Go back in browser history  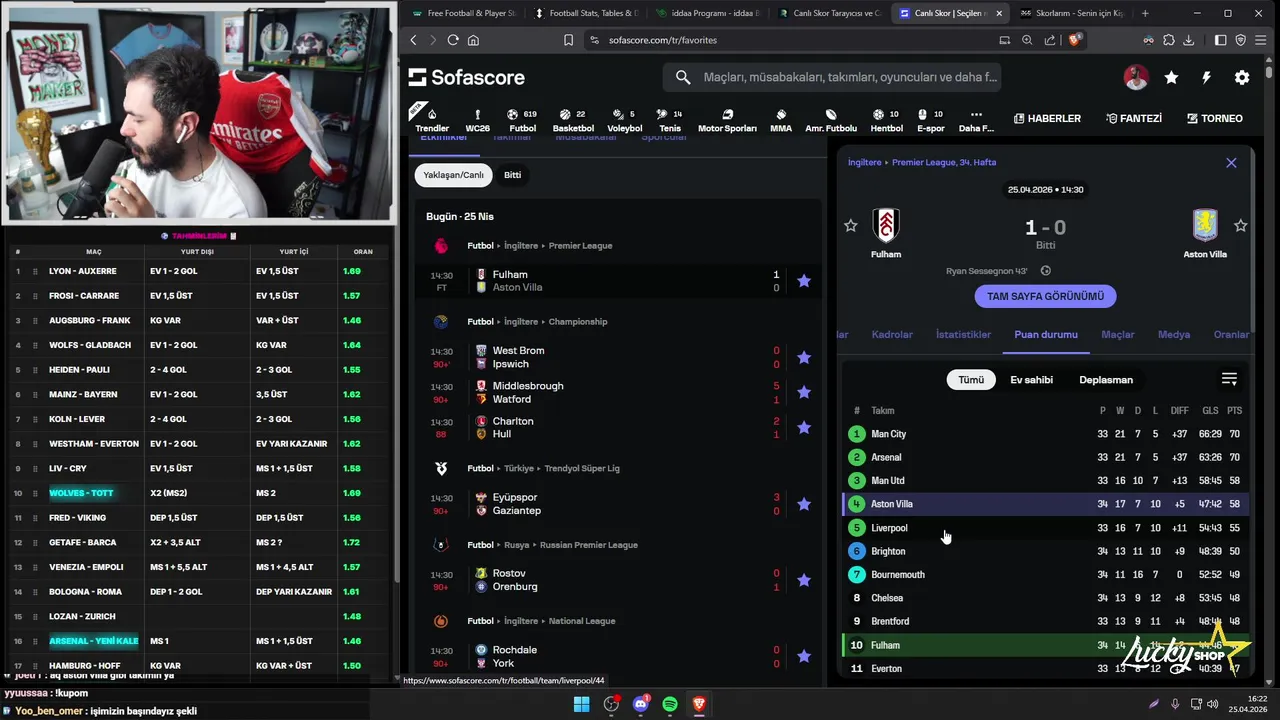(414, 40)
